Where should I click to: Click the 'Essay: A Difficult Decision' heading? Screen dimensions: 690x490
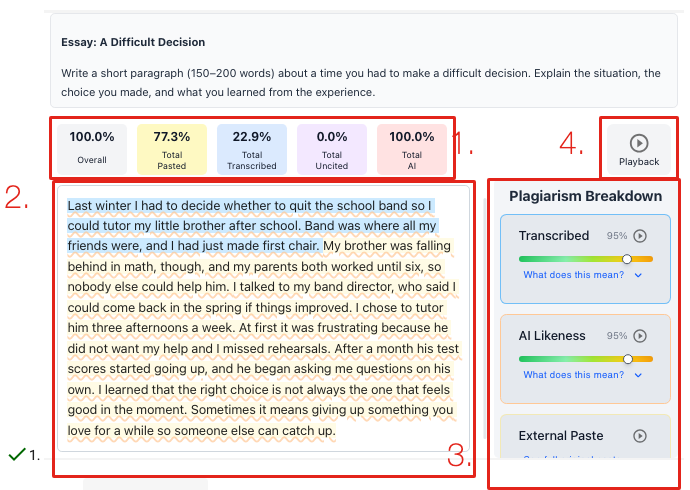point(133,42)
